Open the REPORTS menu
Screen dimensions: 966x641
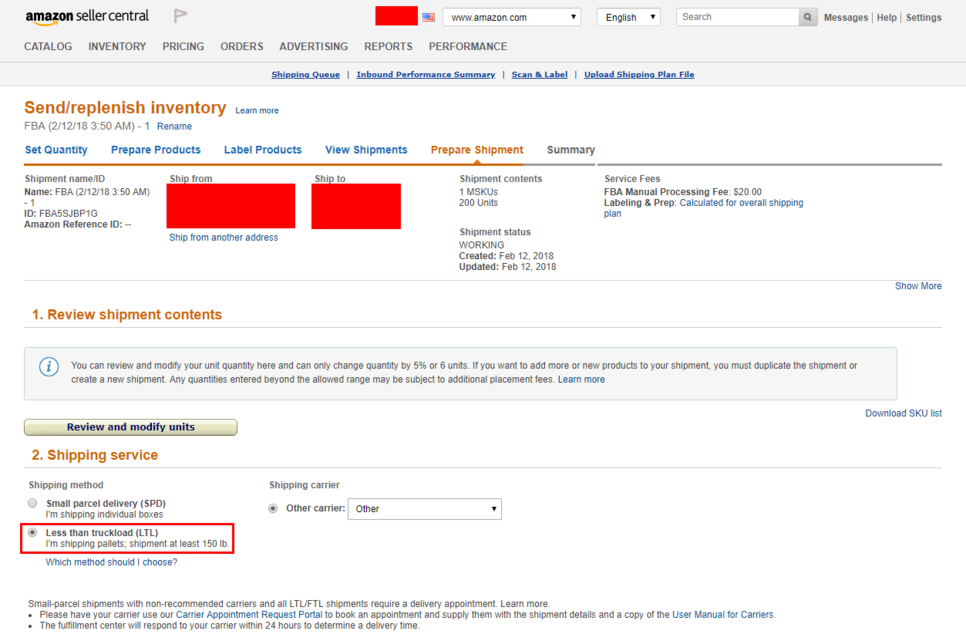388,46
